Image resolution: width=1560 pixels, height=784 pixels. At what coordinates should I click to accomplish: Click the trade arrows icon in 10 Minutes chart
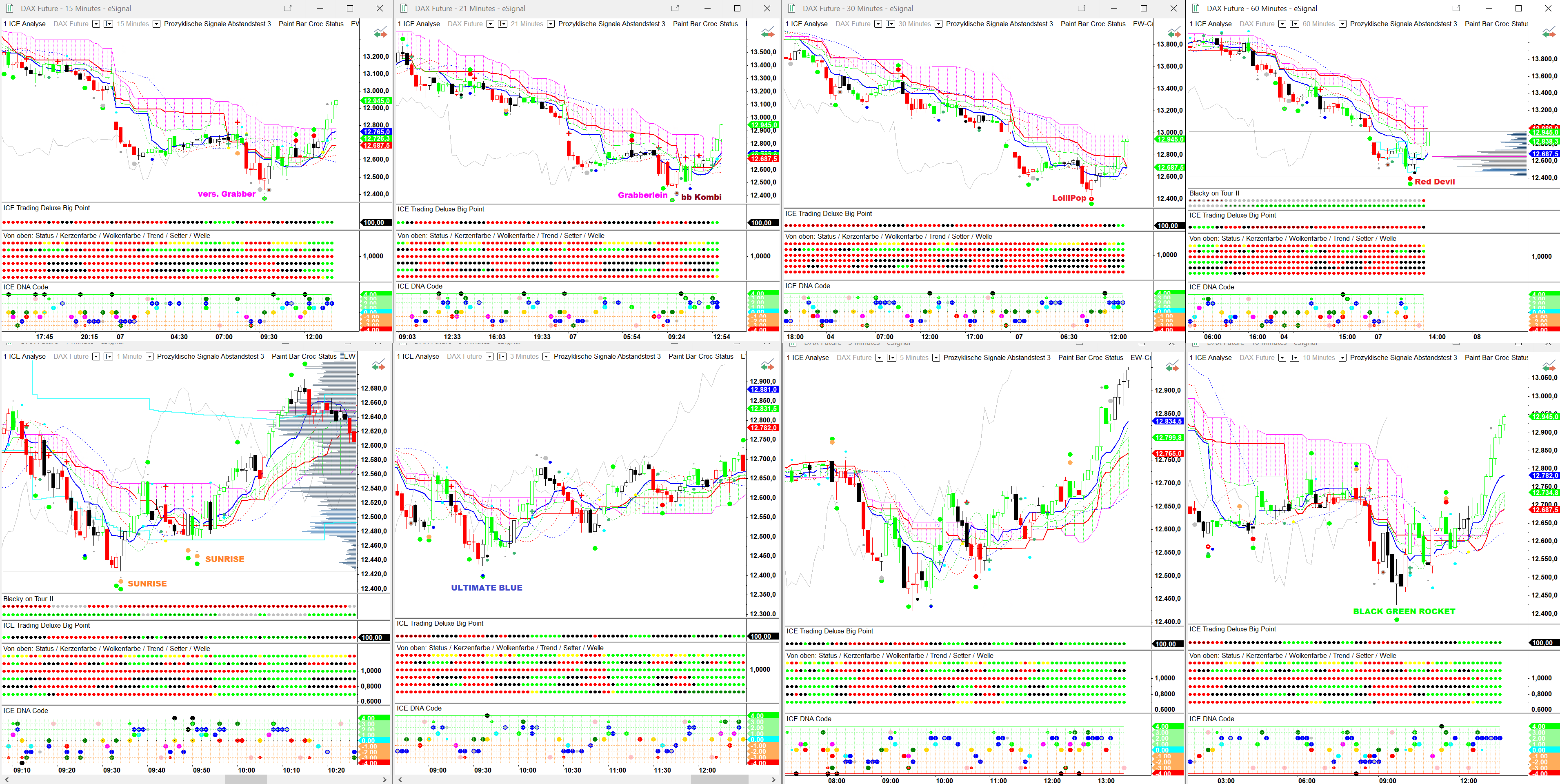coord(1549,366)
